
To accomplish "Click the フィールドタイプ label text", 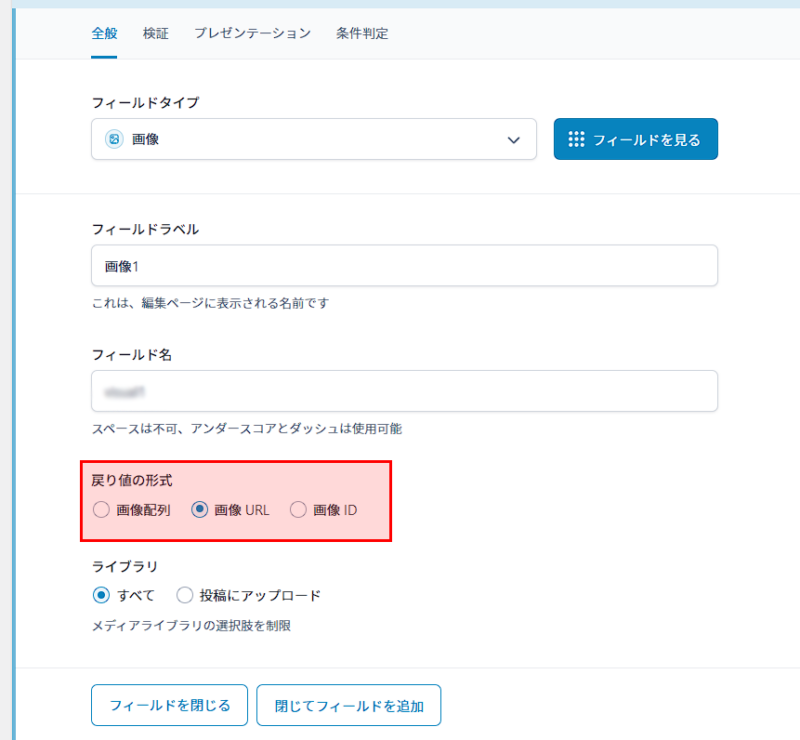I will (x=145, y=102).
